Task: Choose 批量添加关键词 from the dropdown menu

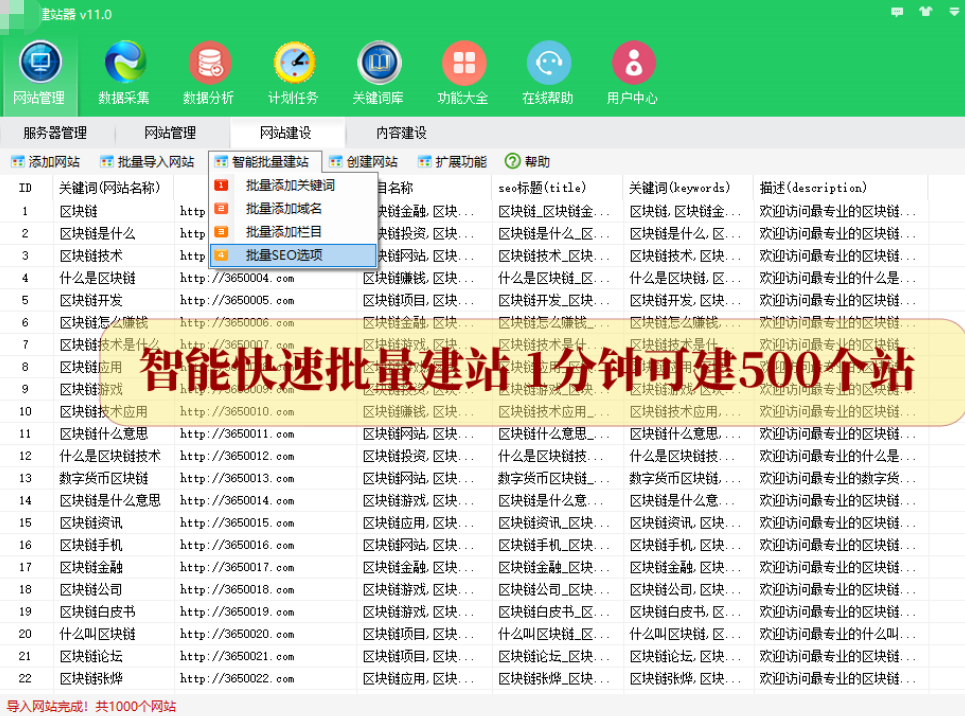Action: point(290,185)
